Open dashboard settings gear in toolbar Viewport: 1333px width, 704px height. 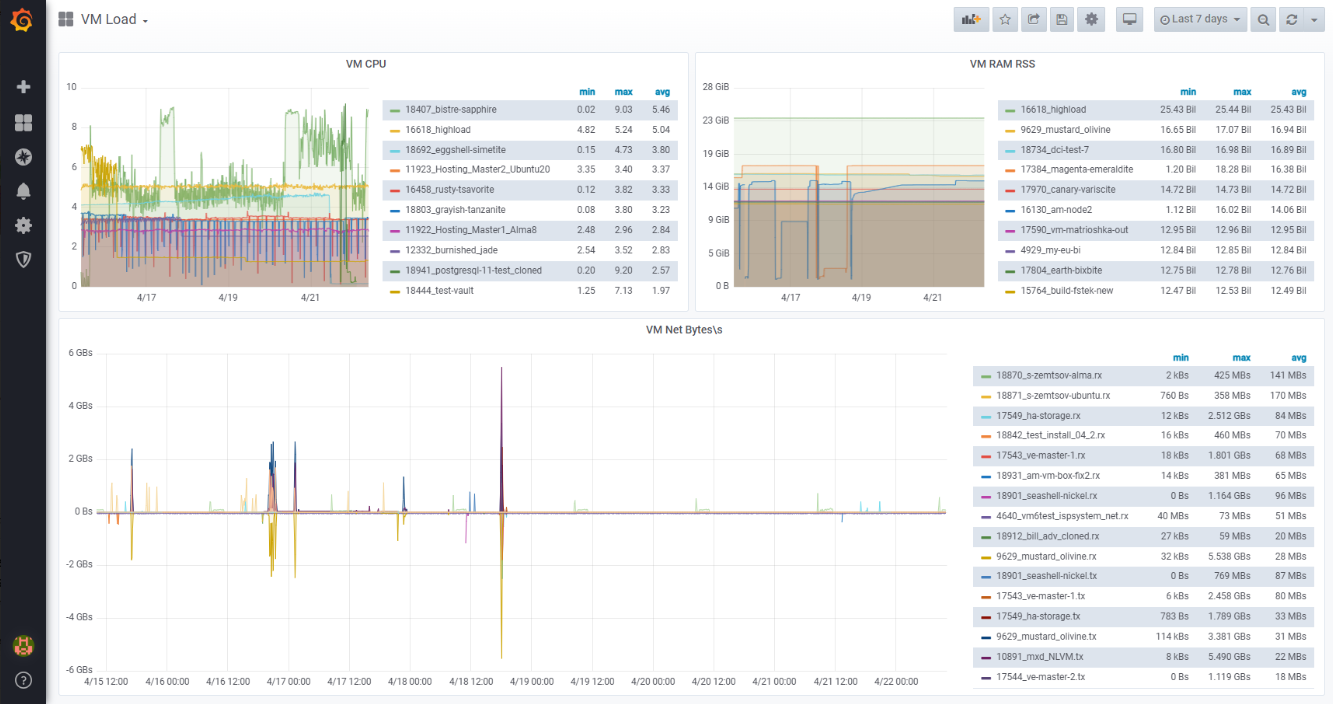[1091, 19]
